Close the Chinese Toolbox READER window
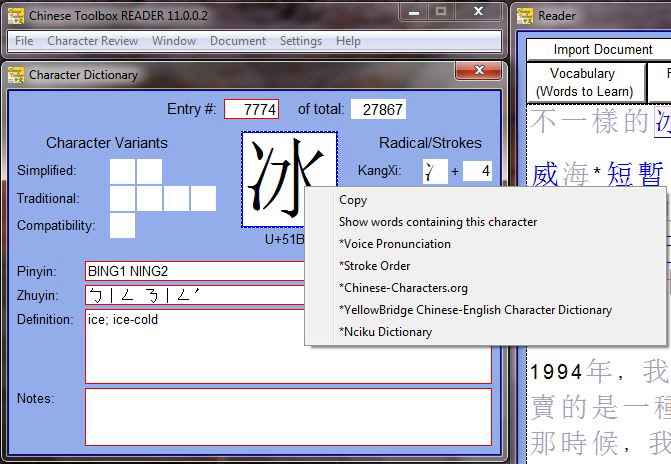The height and width of the screenshot is (464, 671). 478,12
